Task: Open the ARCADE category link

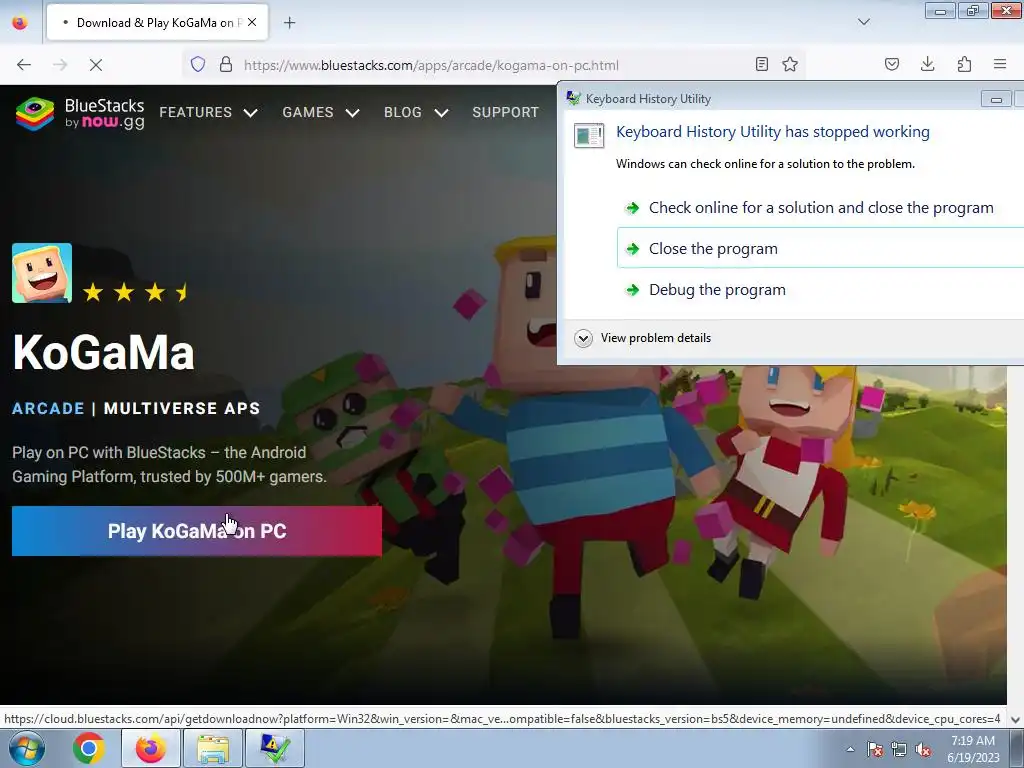Action: [48, 408]
